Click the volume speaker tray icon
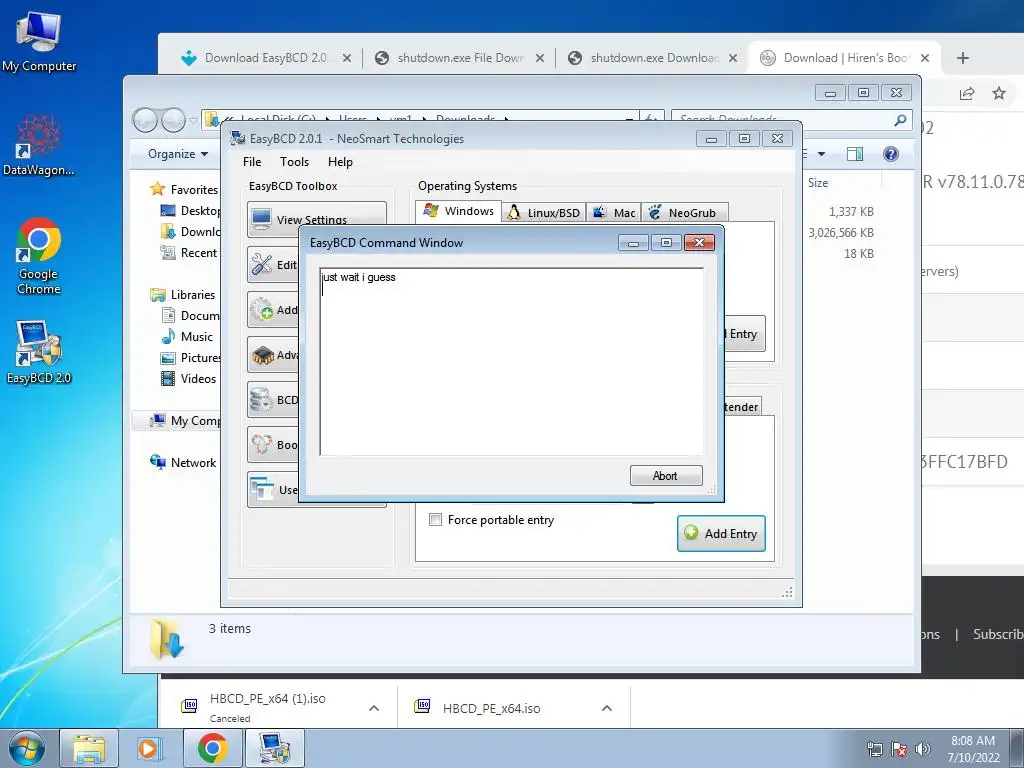 click(x=922, y=749)
